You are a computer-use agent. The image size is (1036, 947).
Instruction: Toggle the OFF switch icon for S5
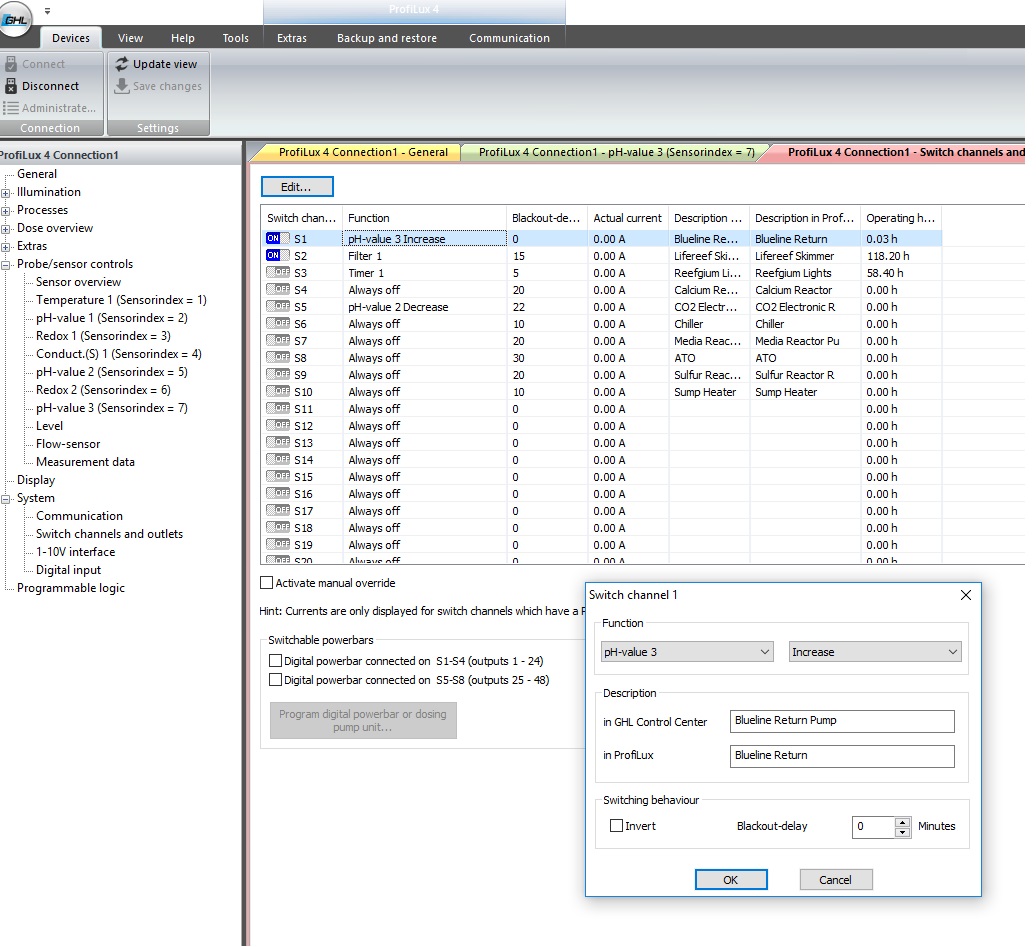click(278, 307)
